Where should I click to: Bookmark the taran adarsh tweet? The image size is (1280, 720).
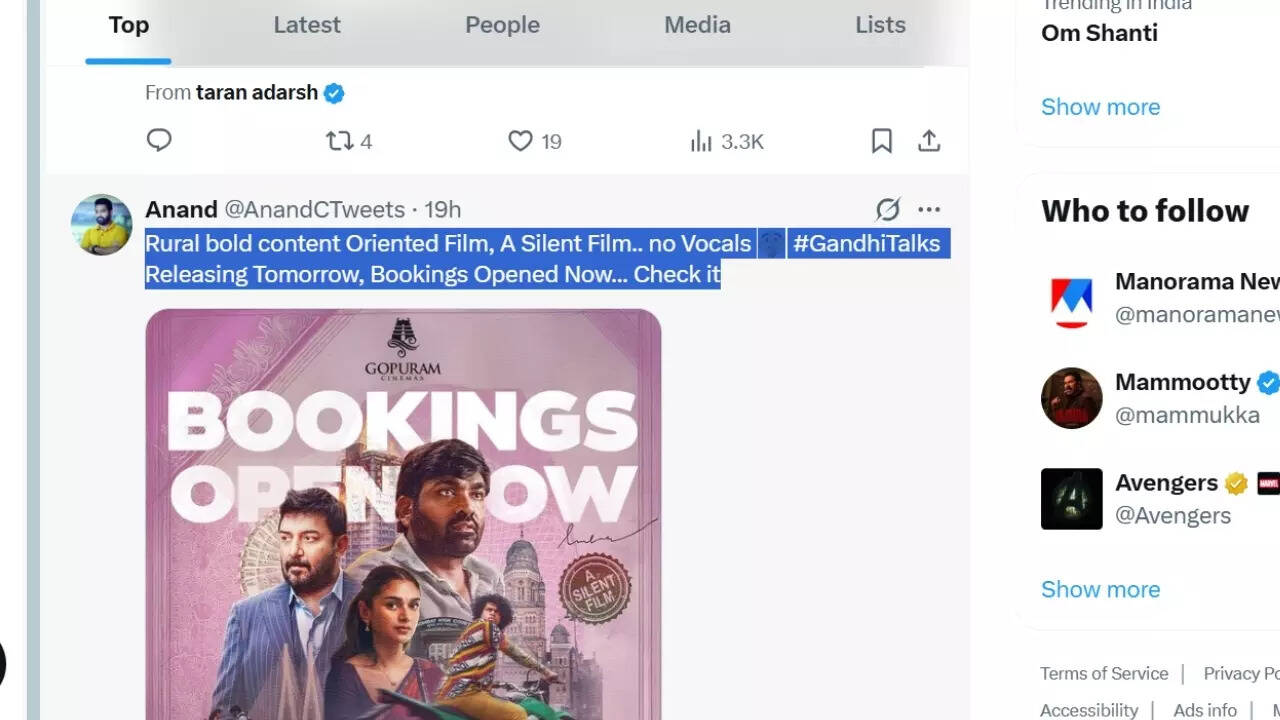881,141
